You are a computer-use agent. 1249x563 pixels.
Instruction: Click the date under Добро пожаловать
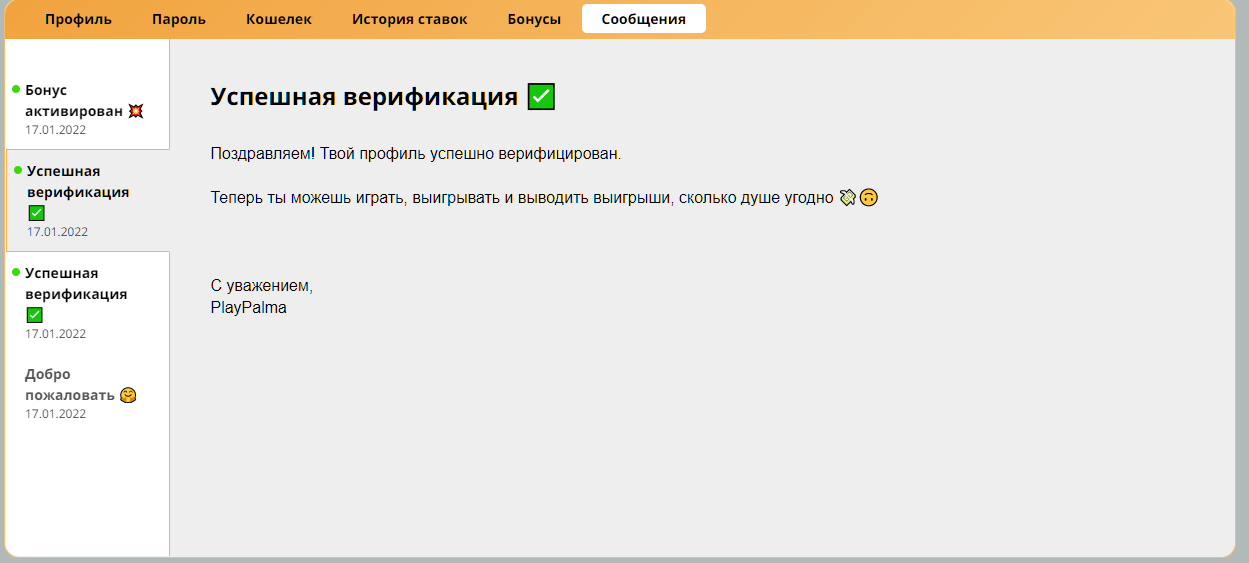pyautogui.click(x=56, y=414)
